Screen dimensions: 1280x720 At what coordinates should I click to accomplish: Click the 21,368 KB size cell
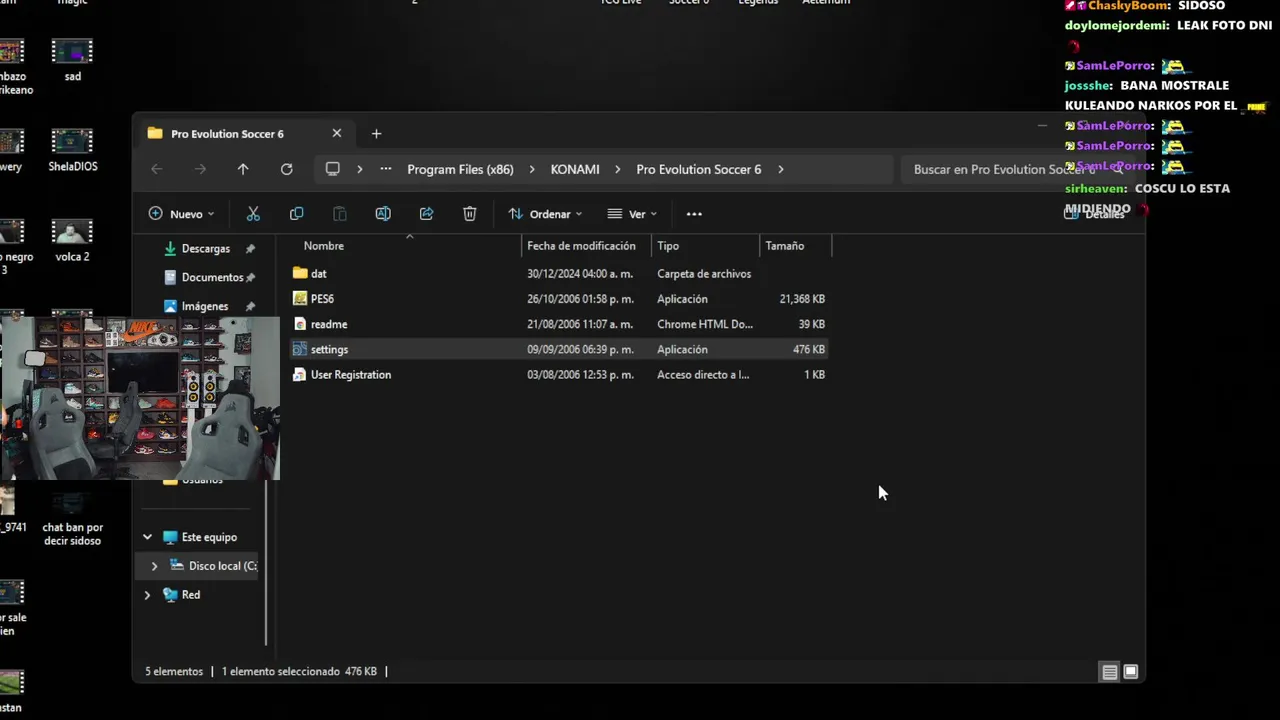tap(802, 299)
